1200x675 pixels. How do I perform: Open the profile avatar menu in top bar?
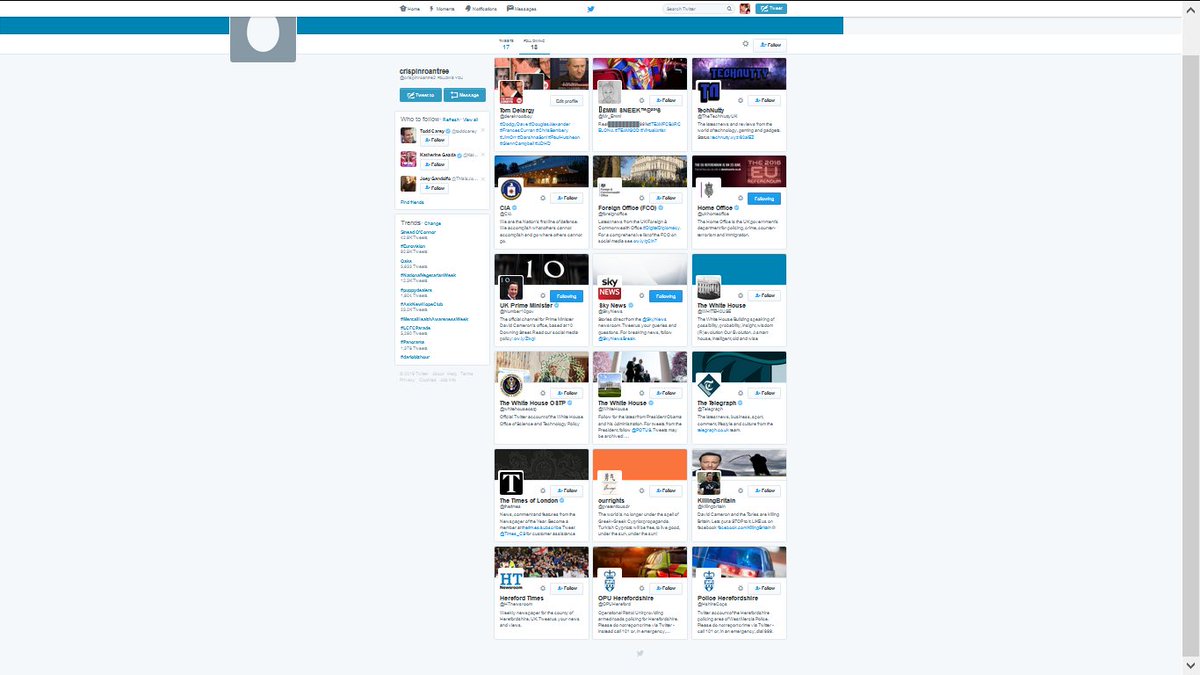tap(745, 8)
